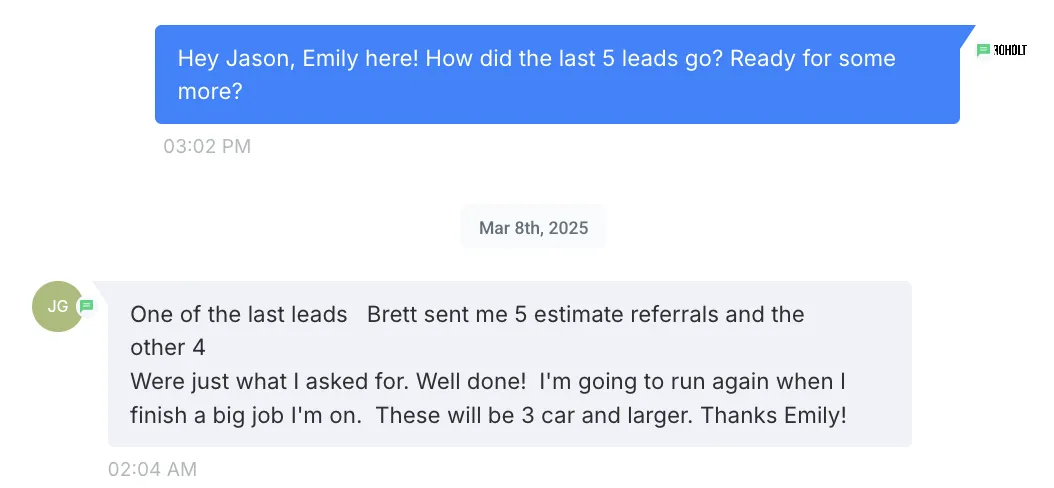Select the blue outgoing message from Emily

[557, 75]
